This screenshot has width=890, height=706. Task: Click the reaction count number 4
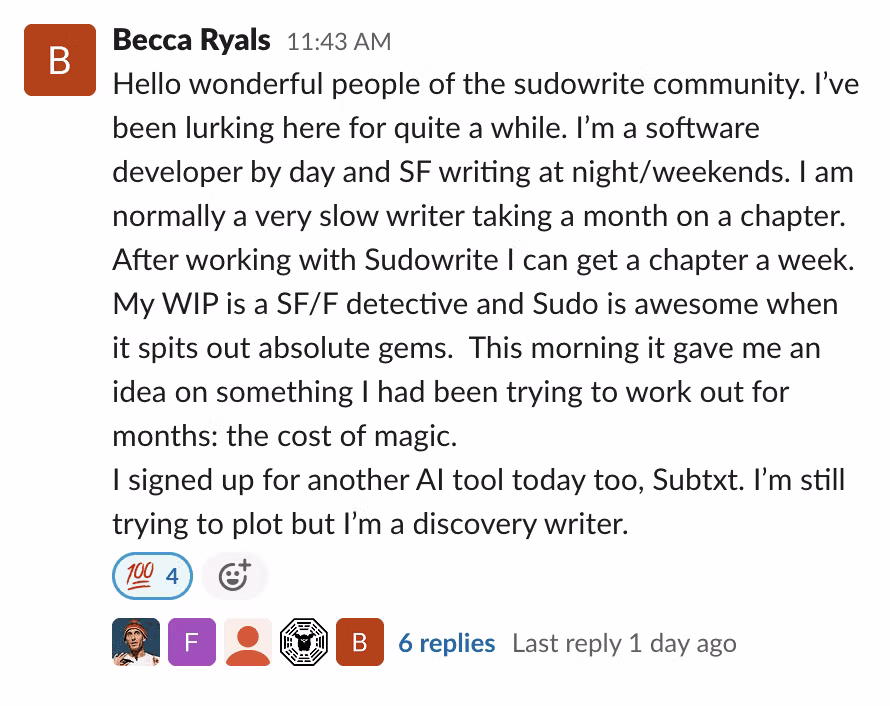(172, 576)
